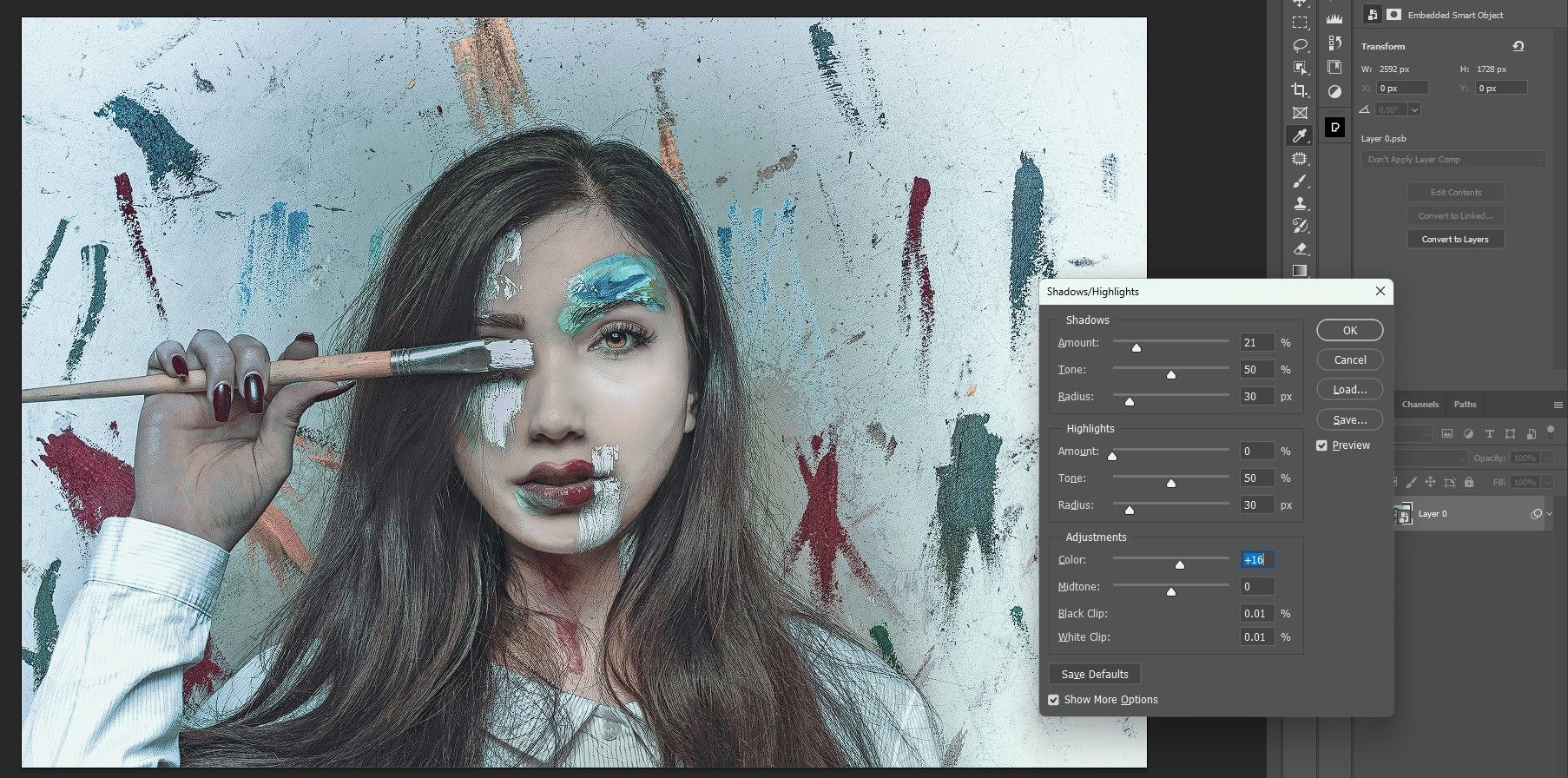Toggle the layer filter on/off switch
This screenshot has height=778, width=1568.
1551,433
